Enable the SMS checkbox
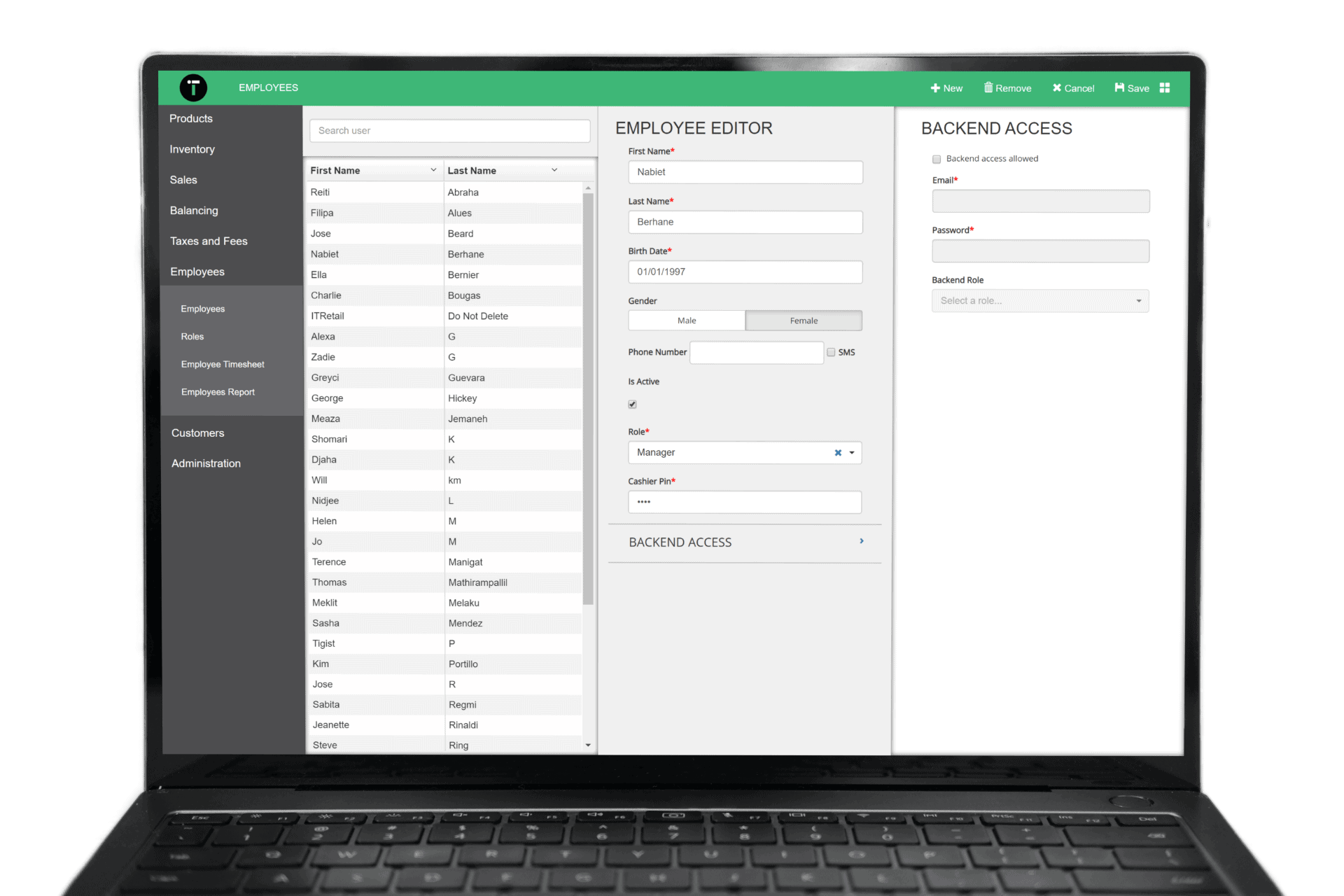Viewport: 1344px width, 896px height. click(x=831, y=352)
